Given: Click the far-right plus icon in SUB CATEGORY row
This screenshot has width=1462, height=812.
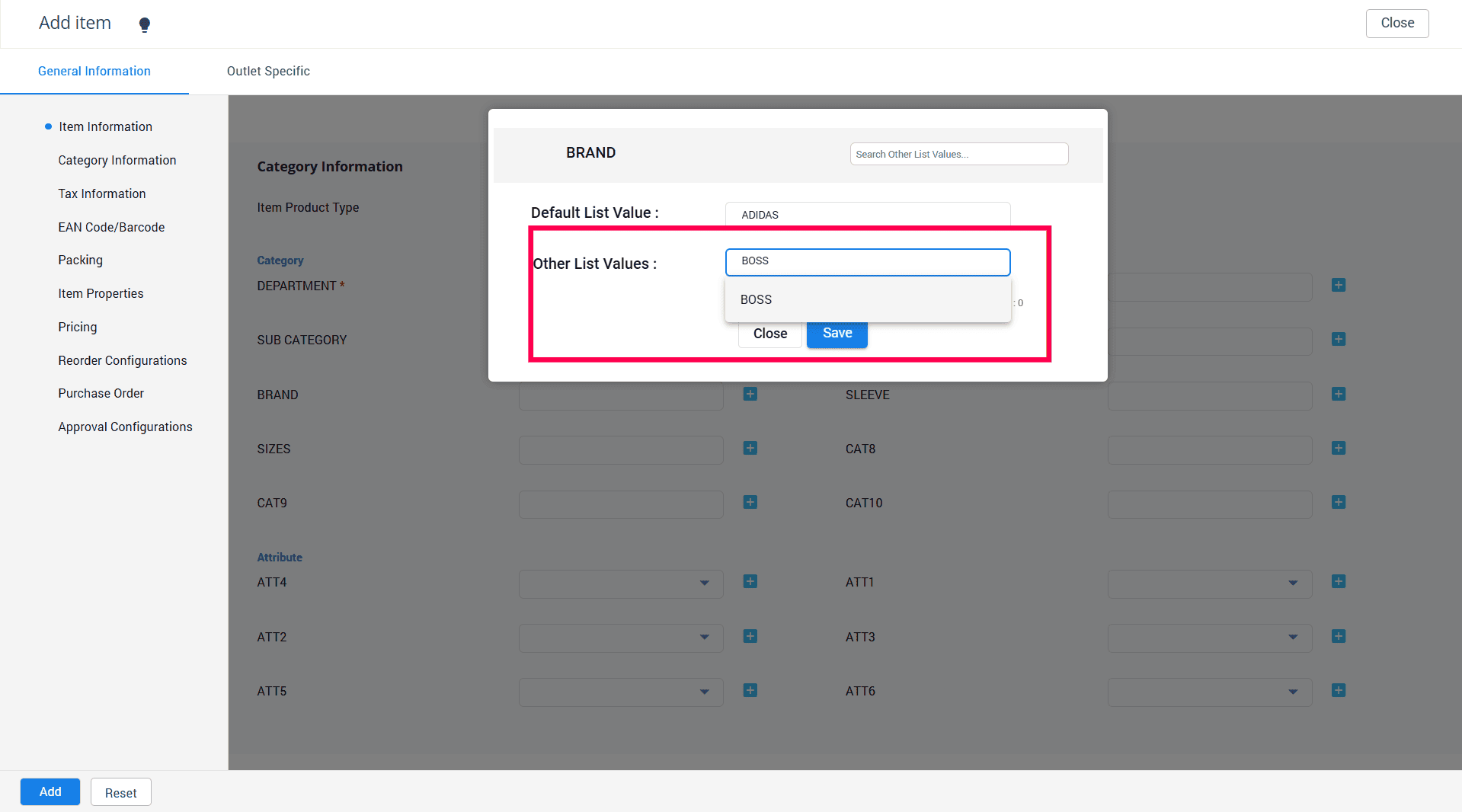Looking at the screenshot, I should [x=1339, y=339].
